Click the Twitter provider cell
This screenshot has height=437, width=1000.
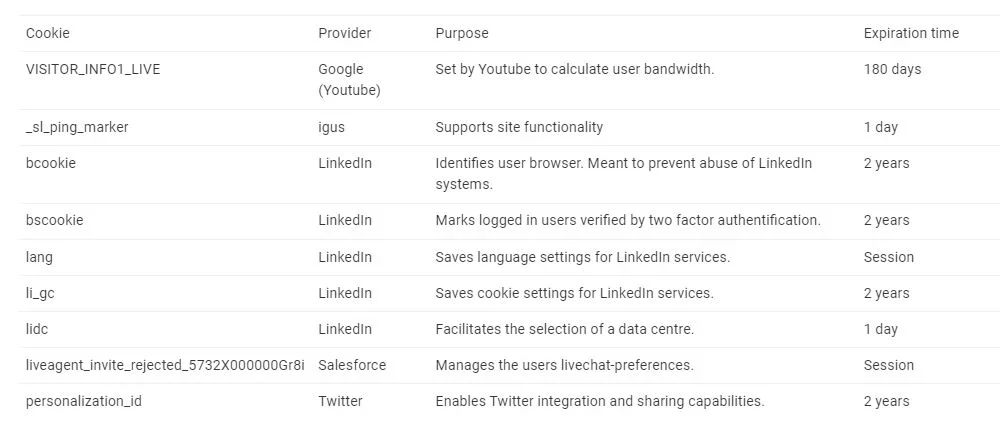341,401
